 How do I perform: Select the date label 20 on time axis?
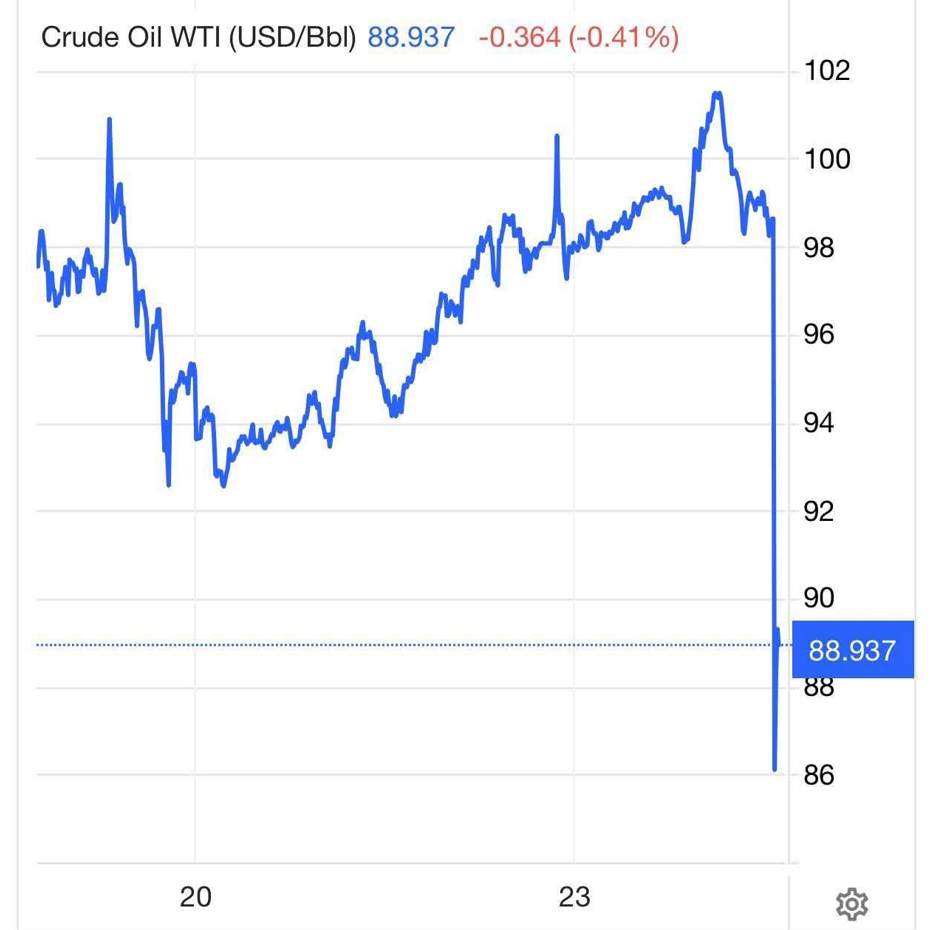point(196,897)
